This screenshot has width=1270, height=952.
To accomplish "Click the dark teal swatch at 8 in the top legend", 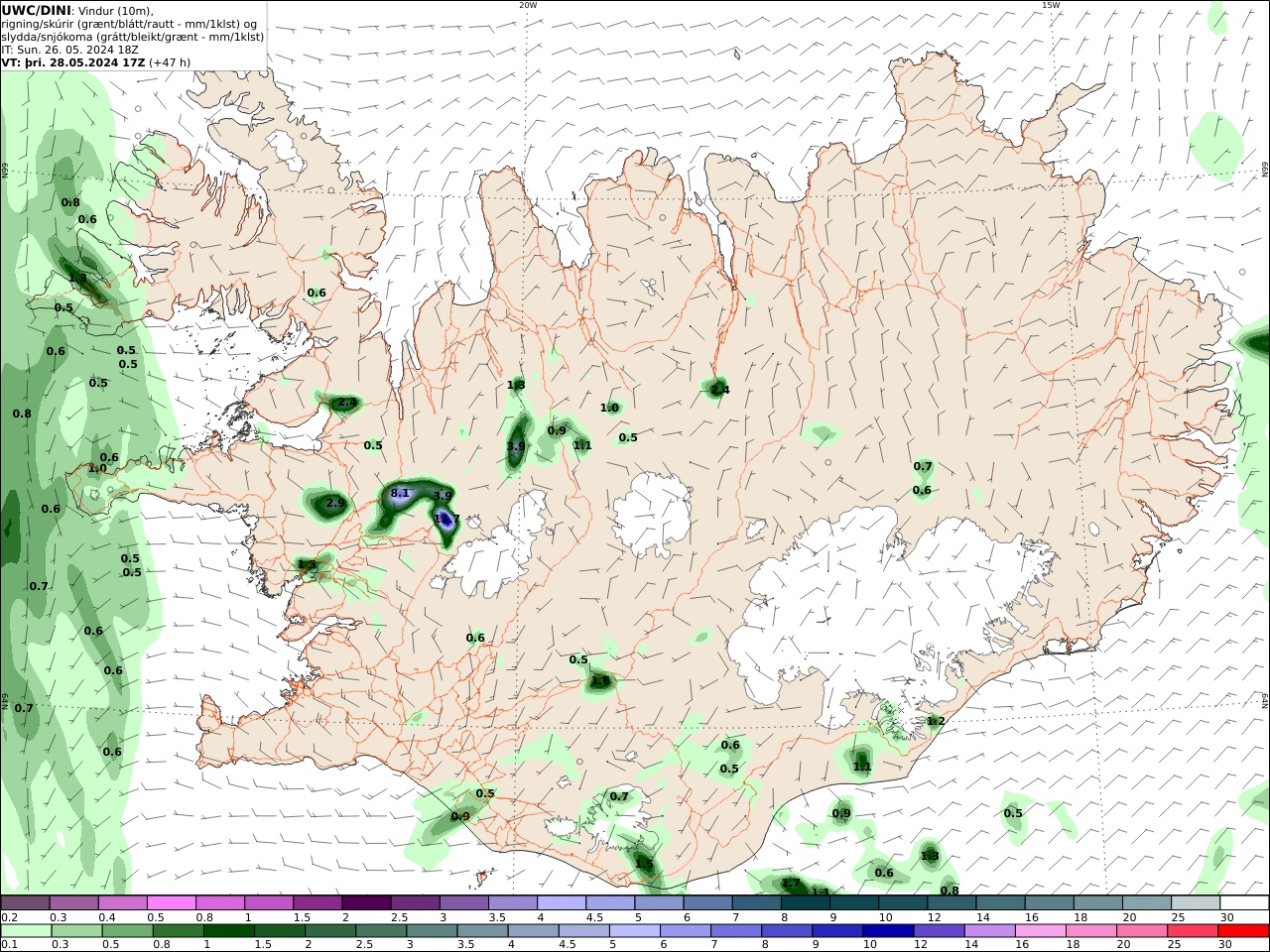I will (x=805, y=903).
